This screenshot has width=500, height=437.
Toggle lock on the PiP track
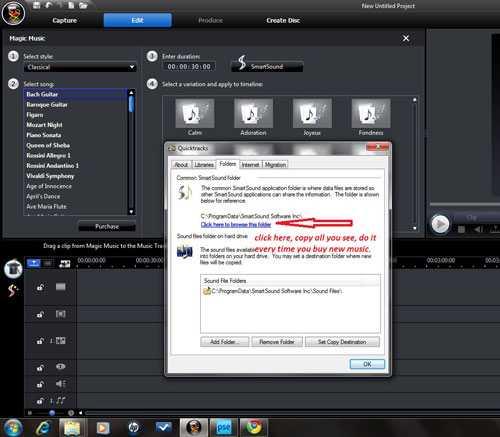(40, 341)
